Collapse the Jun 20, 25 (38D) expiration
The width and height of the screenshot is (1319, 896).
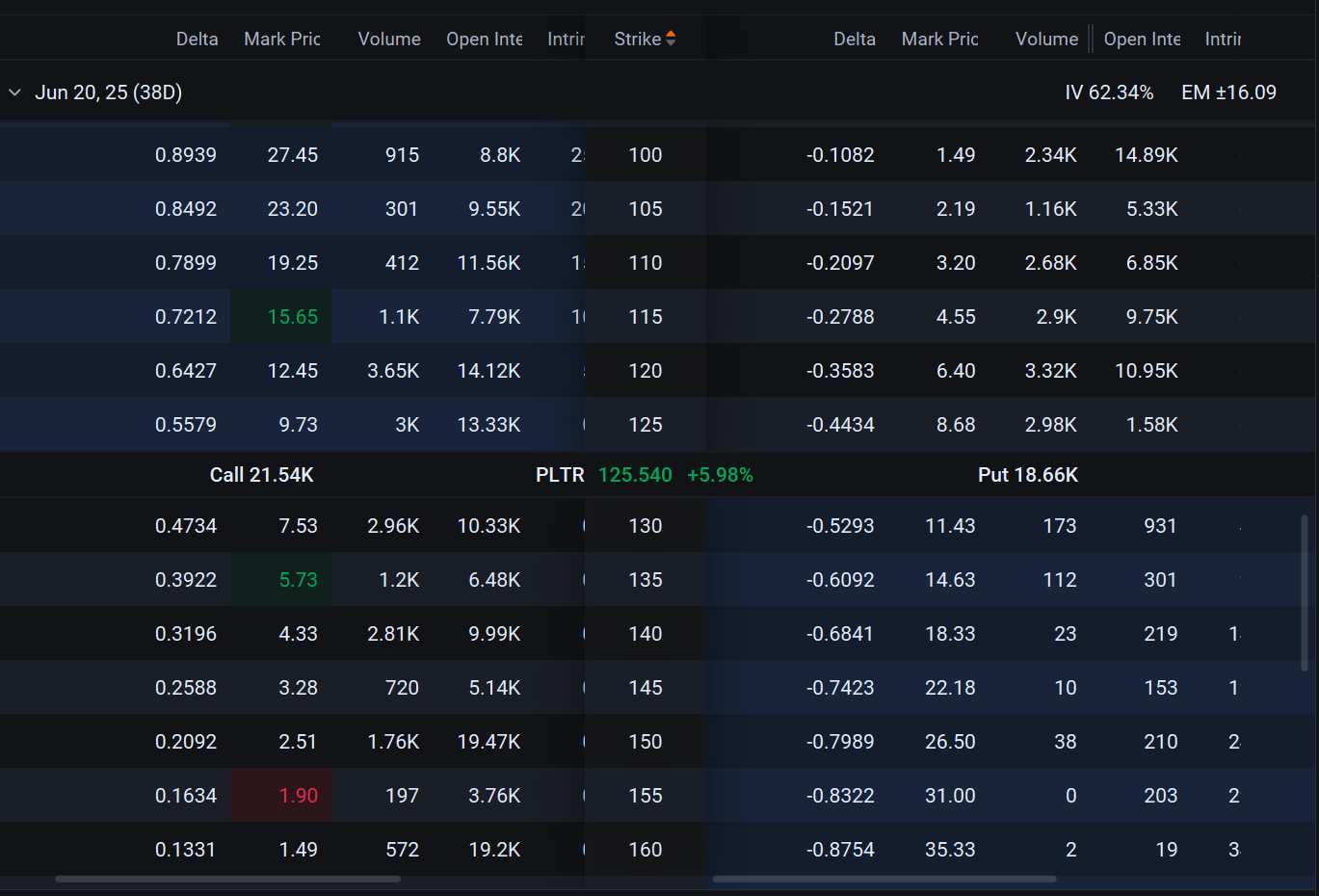coord(14,92)
